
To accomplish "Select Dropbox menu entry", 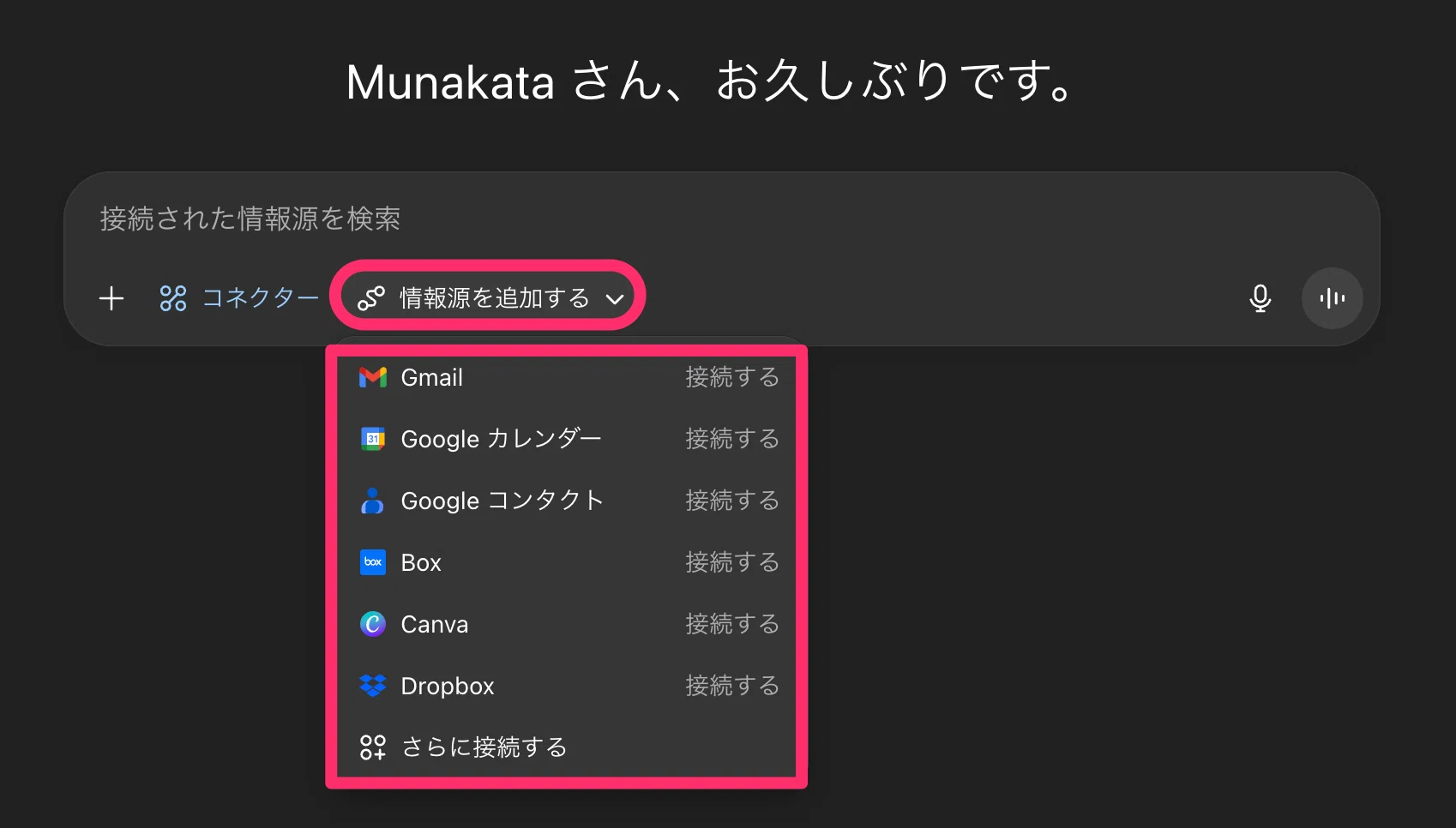I will pos(448,686).
